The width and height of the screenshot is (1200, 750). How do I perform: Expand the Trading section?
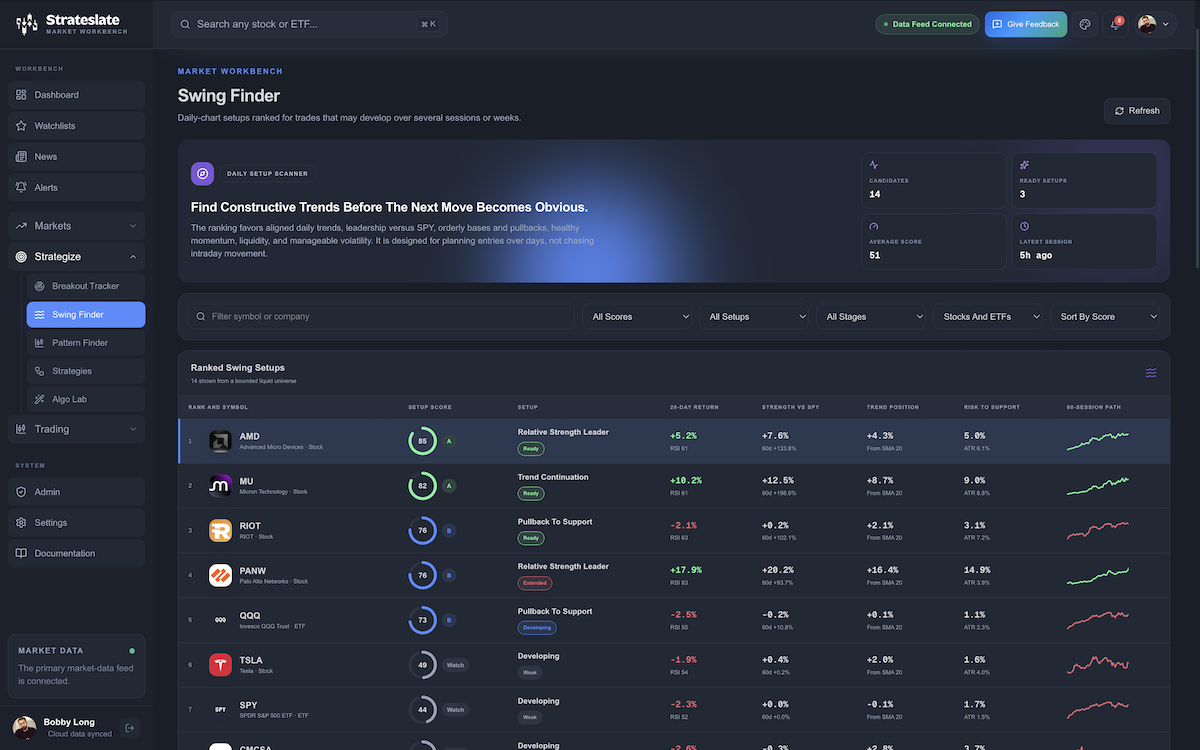pyautogui.click(x=77, y=429)
